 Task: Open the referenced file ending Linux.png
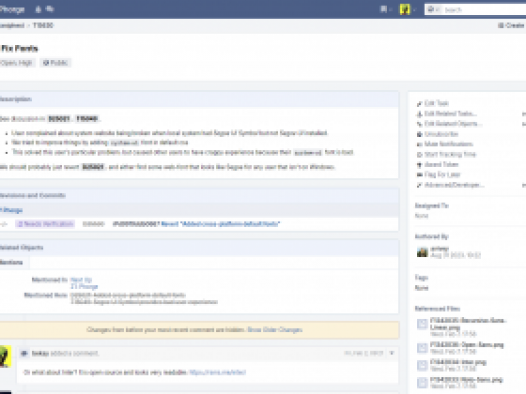pyautogui.click(x=468, y=324)
